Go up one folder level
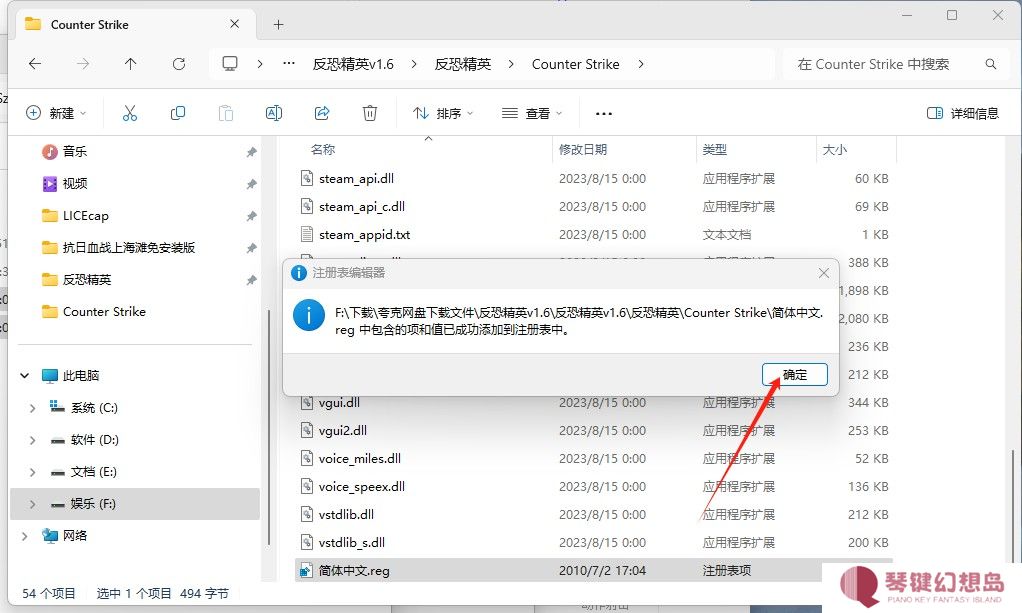 (x=130, y=64)
